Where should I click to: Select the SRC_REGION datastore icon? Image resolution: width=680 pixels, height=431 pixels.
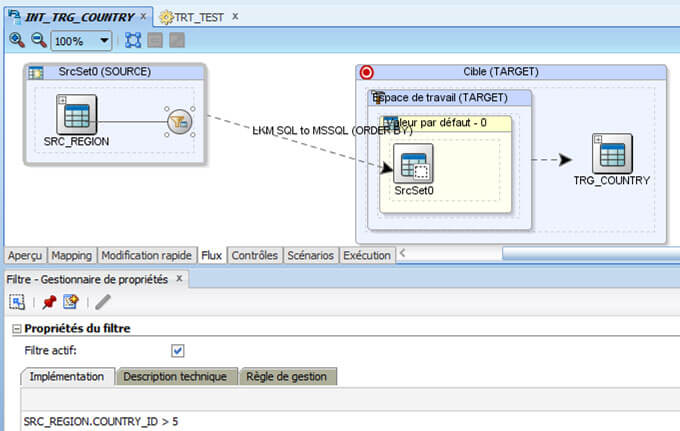click(x=77, y=114)
